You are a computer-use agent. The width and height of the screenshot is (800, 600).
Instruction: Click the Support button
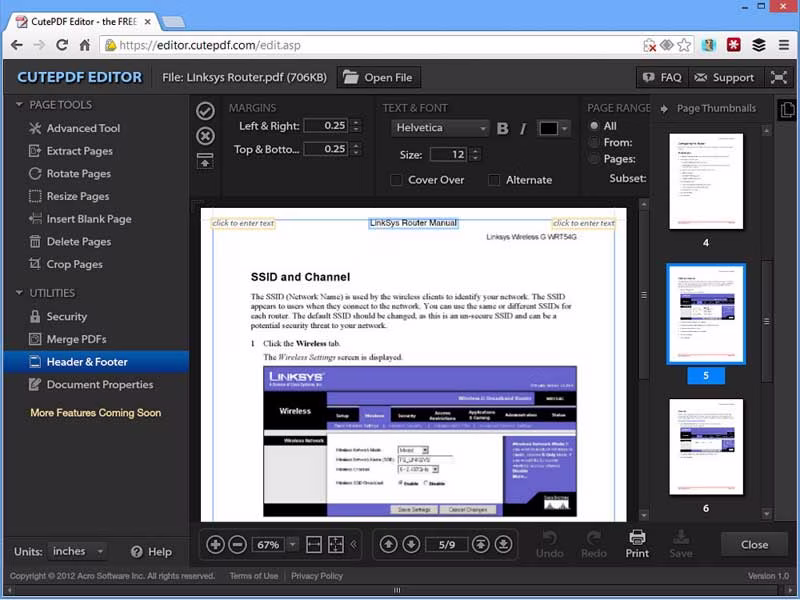click(x=725, y=78)
